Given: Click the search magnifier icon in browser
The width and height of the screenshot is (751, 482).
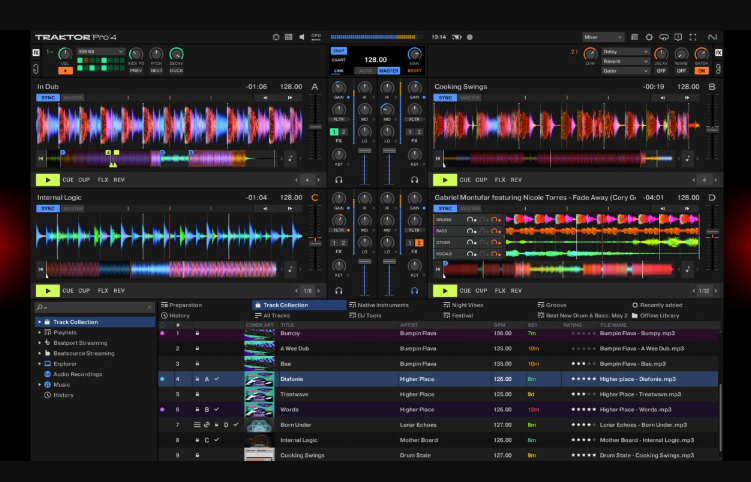Looking at the screenshot, I should tap(40, 307).
